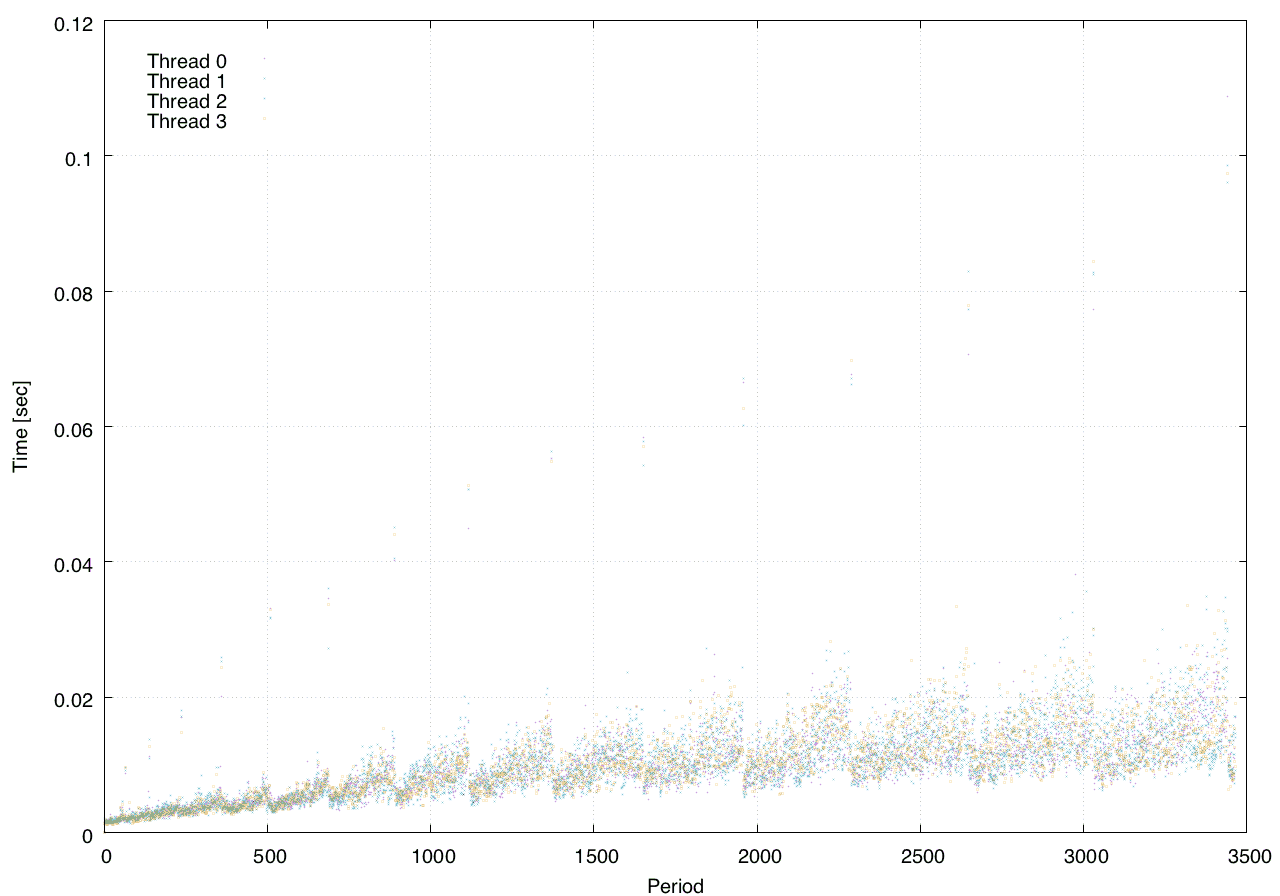Screen dimensions: 1280x896
Task: Select the 2000 x-axis tick label
Action: tap(757, 856)
